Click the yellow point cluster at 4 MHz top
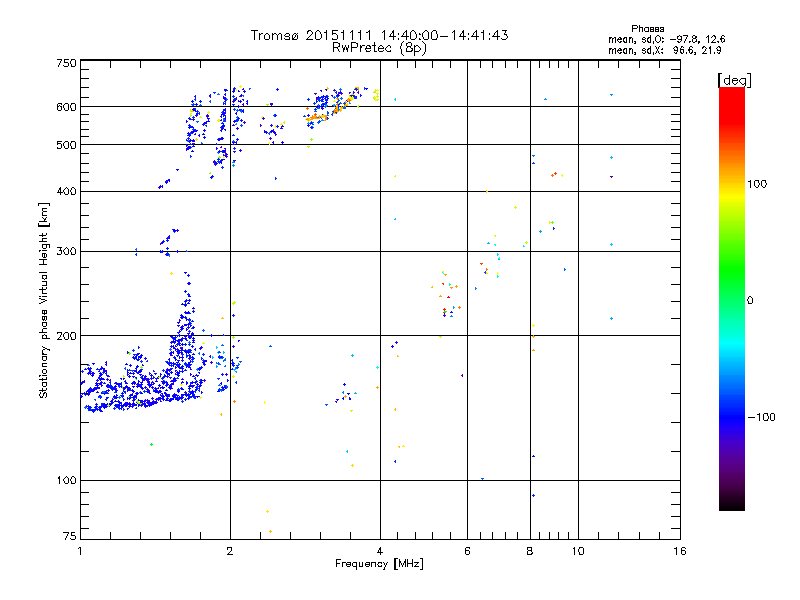Viewport: 800px width, 600px height. click(376, 94)
